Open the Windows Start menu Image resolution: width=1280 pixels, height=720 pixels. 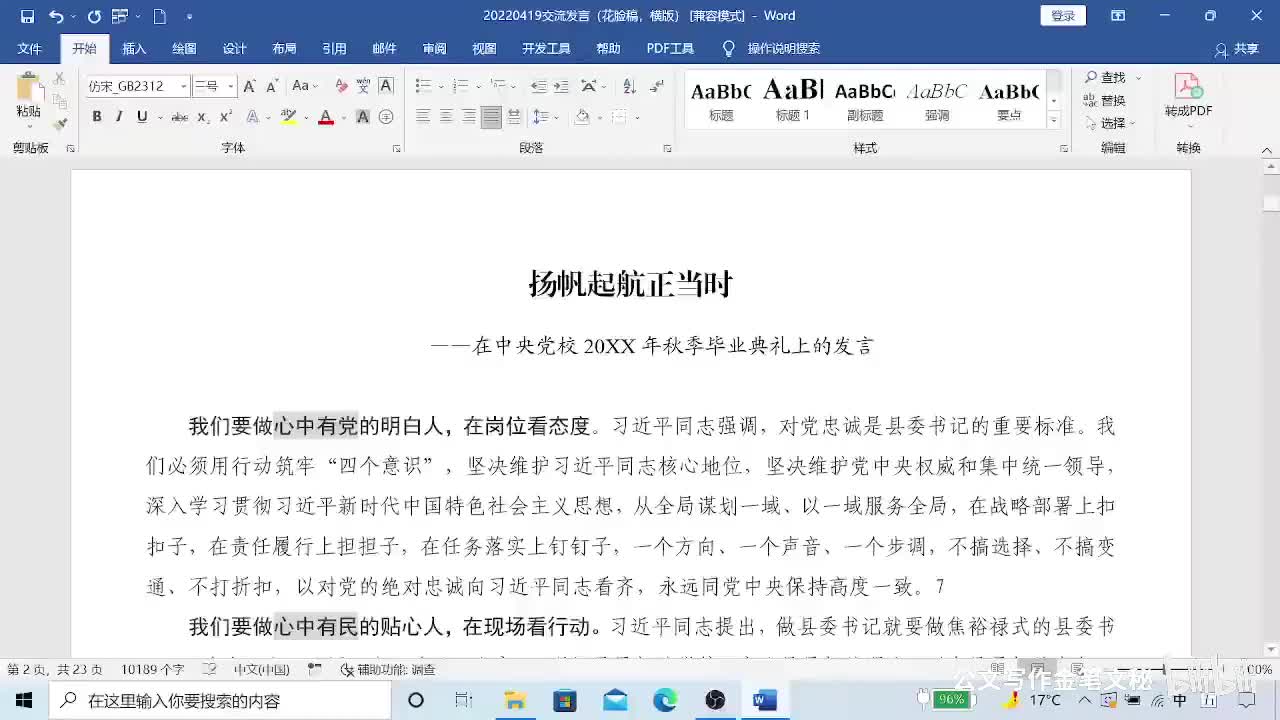tap(24, 700)
